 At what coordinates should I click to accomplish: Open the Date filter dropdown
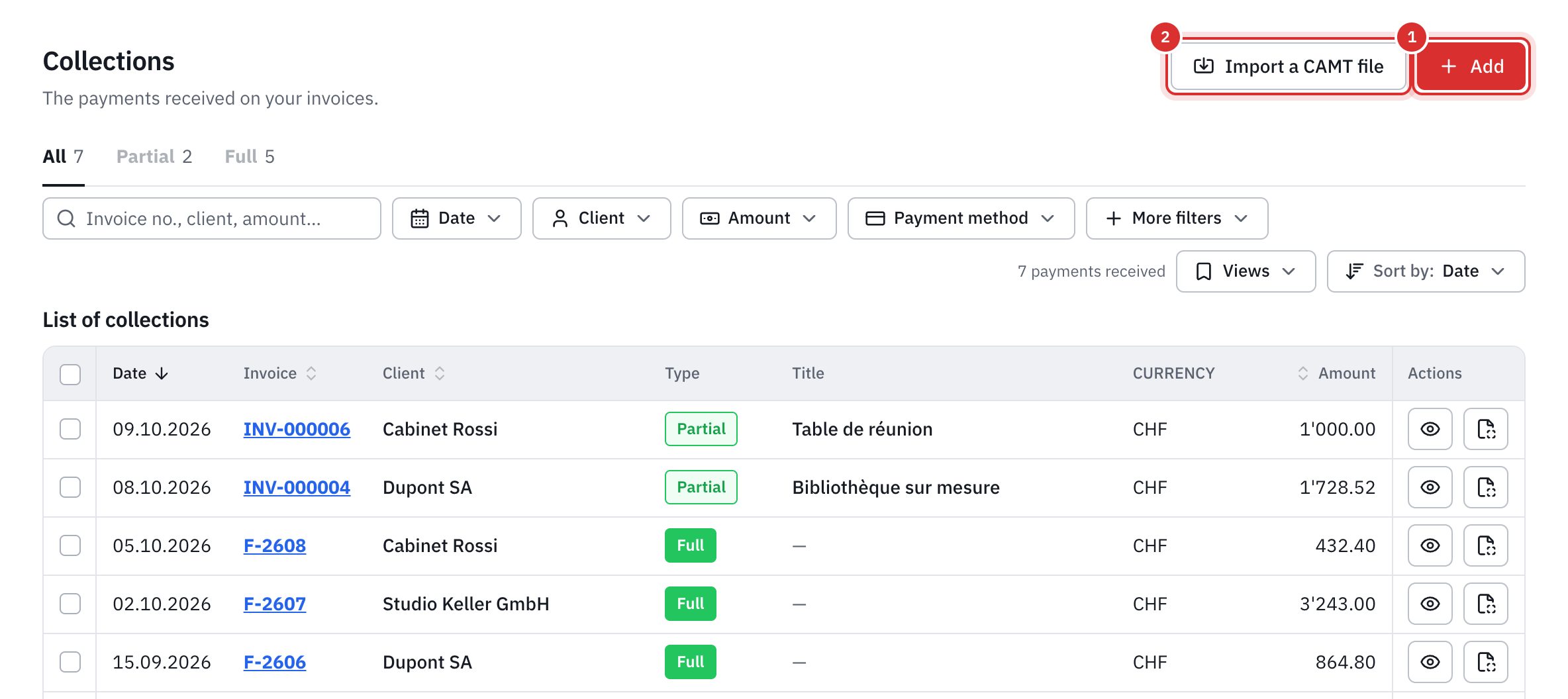click(x=457, y=218)
